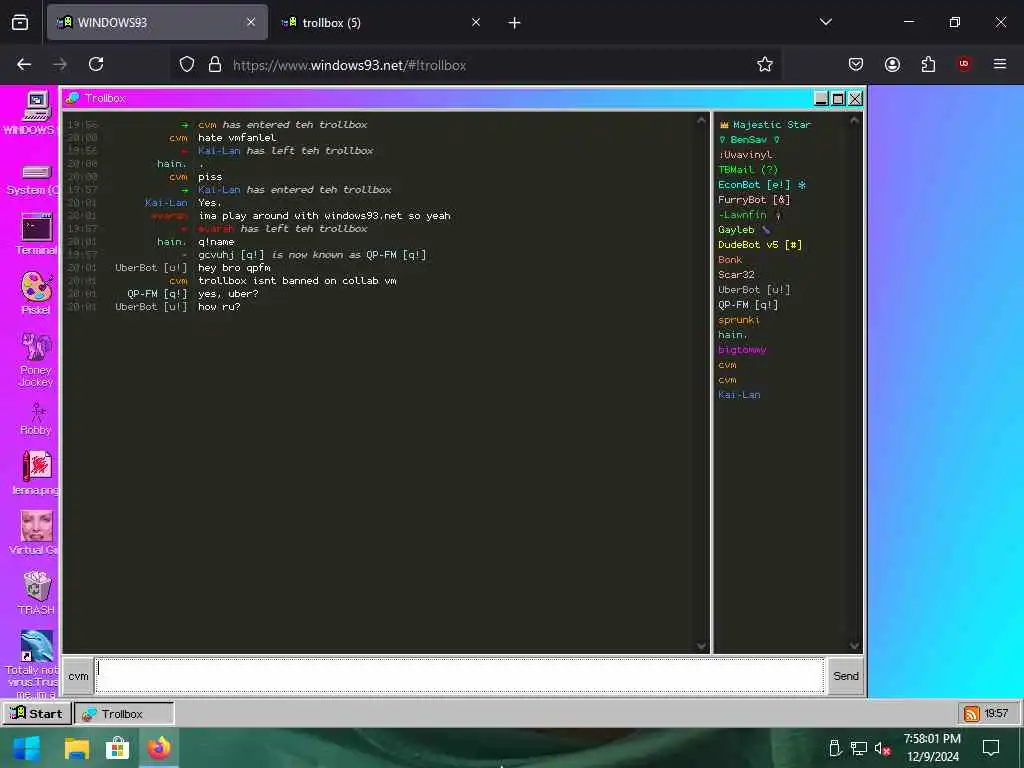Viewport: 1024px width, 768px height.
Task: Focus the trollbox message input field
Action: pyautogui.click(x=460, y=676)
